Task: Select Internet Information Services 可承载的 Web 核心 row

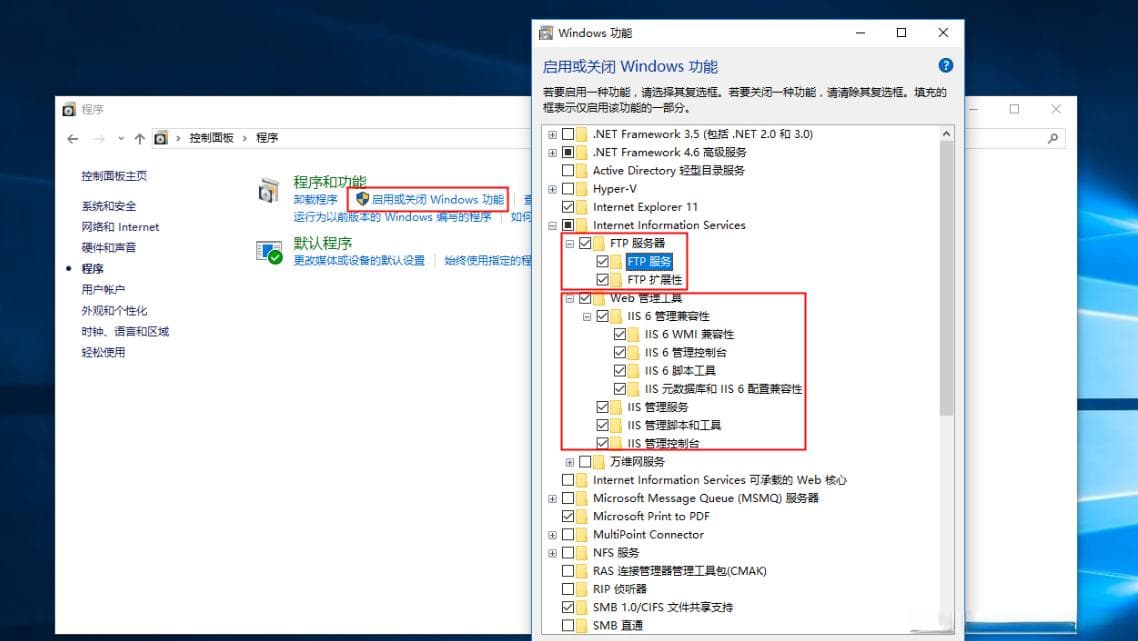Action: (x=719, y=480)
